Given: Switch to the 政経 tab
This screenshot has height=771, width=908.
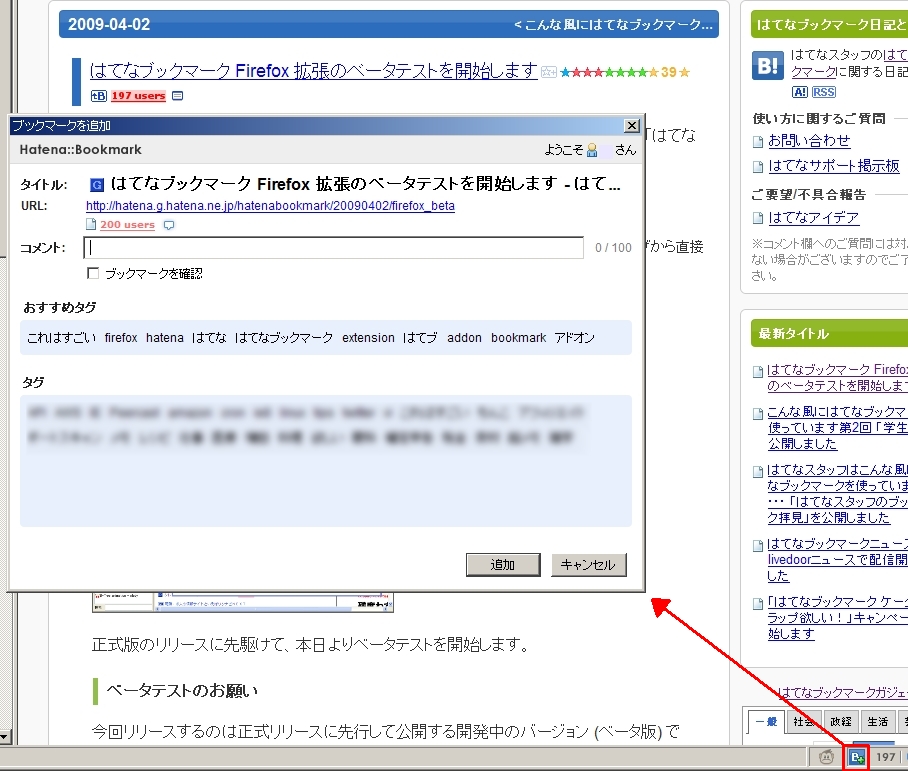Looking at the screenshot, I should pyautogui.click(x=841, y=722).
